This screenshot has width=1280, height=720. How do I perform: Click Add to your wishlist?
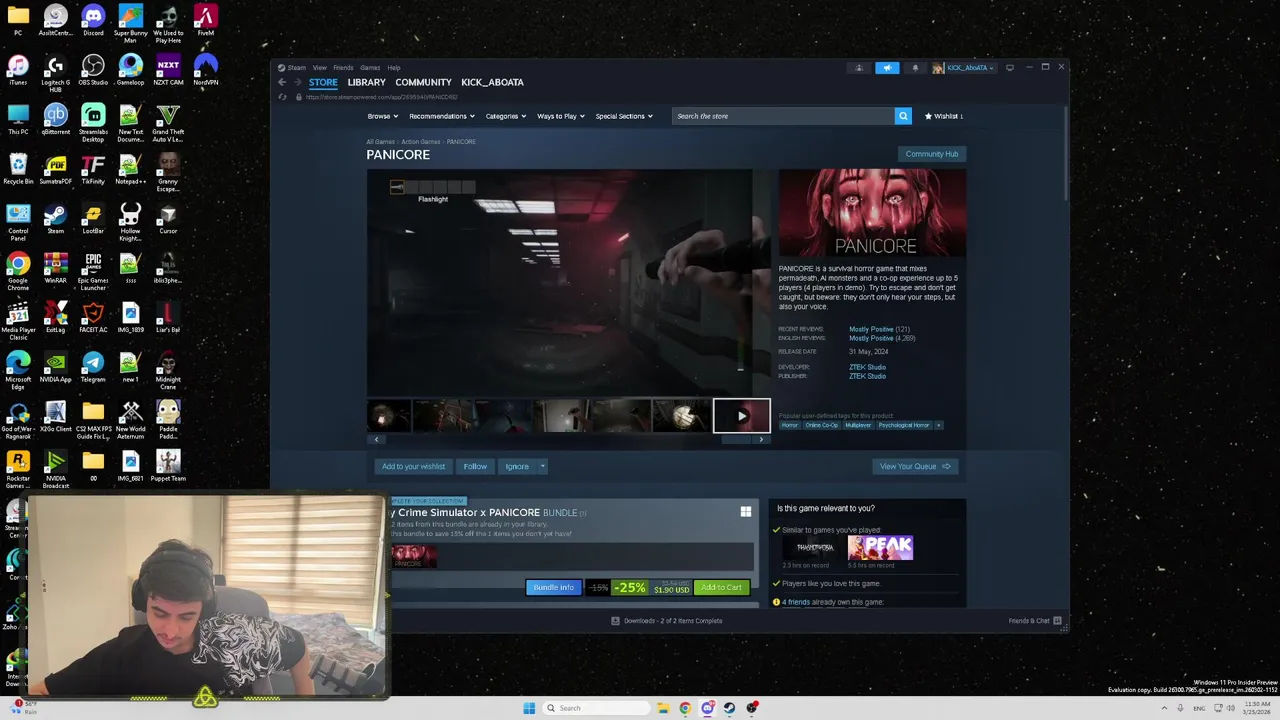(413, 466)
